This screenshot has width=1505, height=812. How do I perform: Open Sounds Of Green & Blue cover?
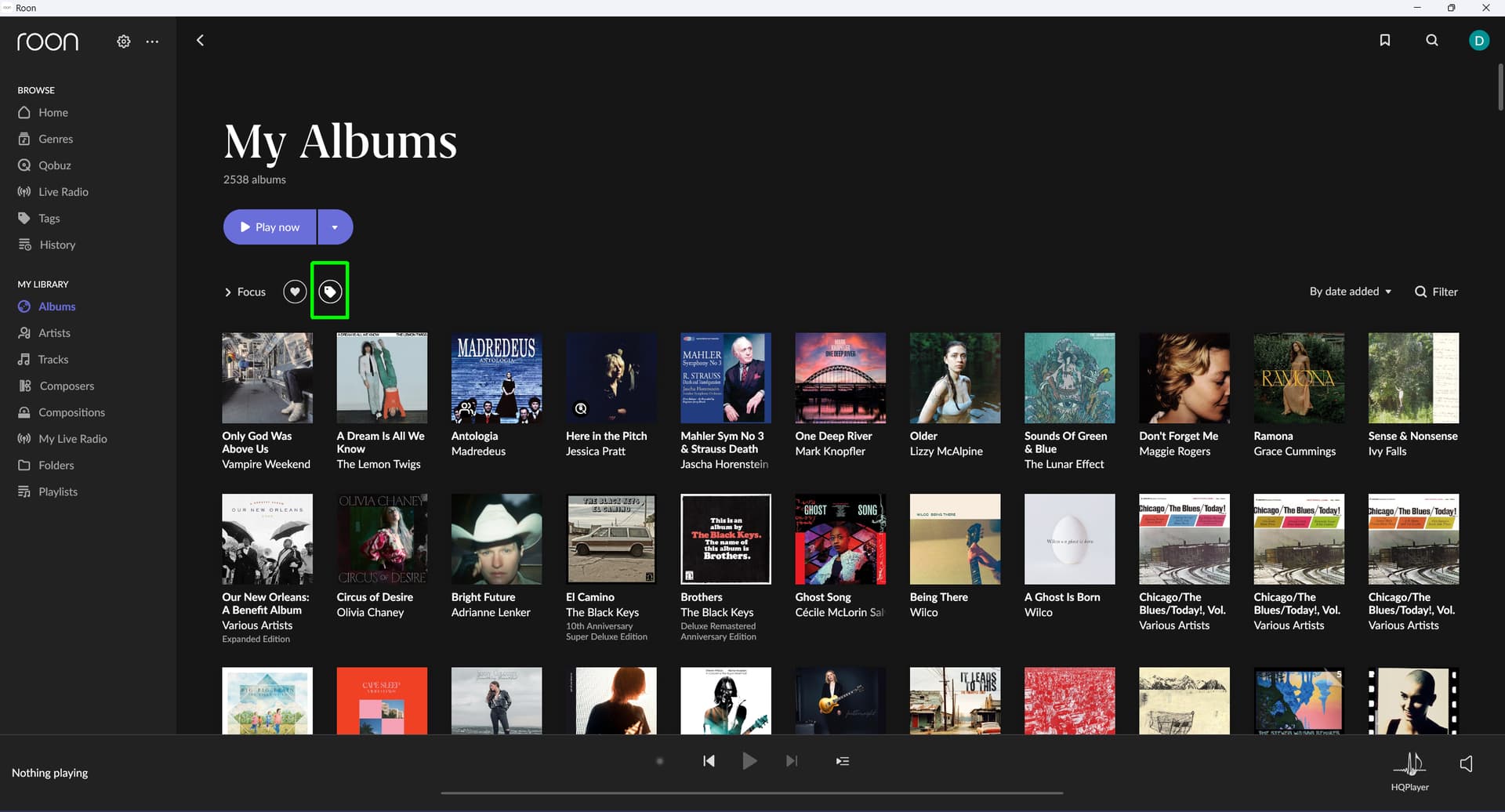click(x=1070, y=378)
